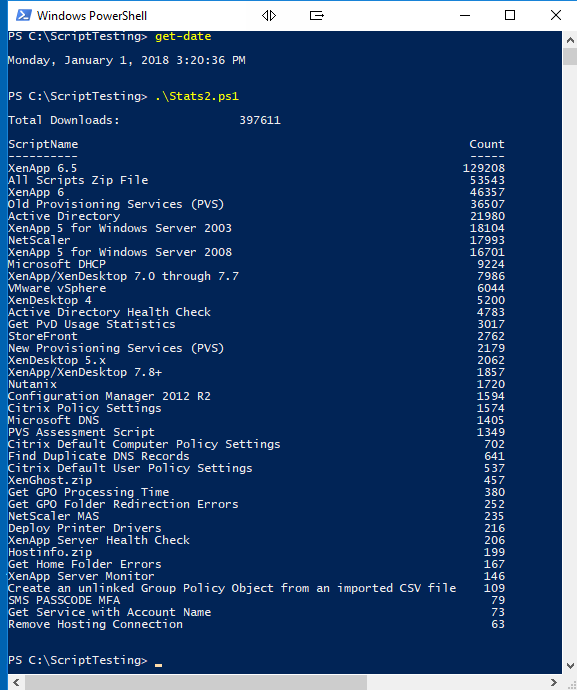Minimize the Windows PowerShell window
This screenshot has height=690, width=577.
click(x=465, y=15)
